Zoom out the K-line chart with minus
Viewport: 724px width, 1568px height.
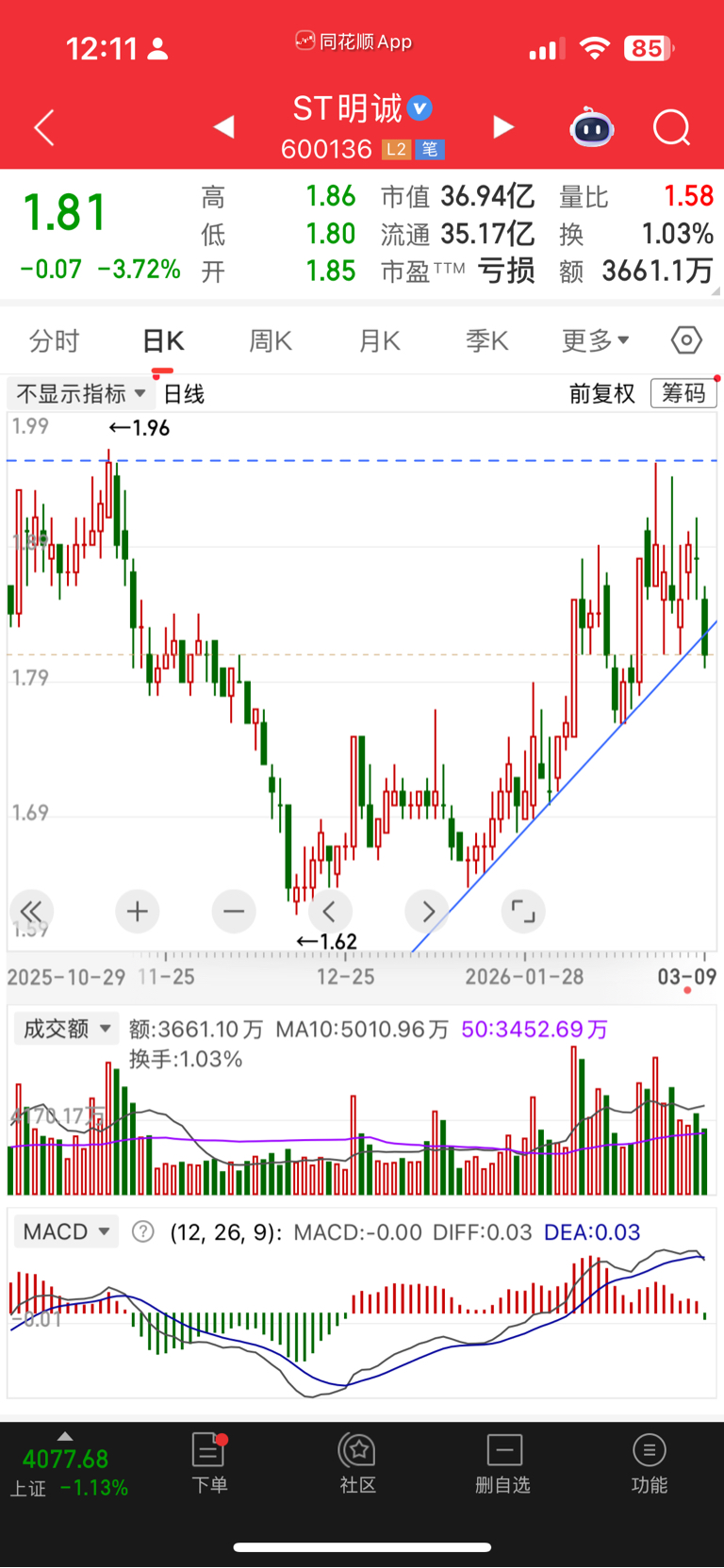click(234, 911)
